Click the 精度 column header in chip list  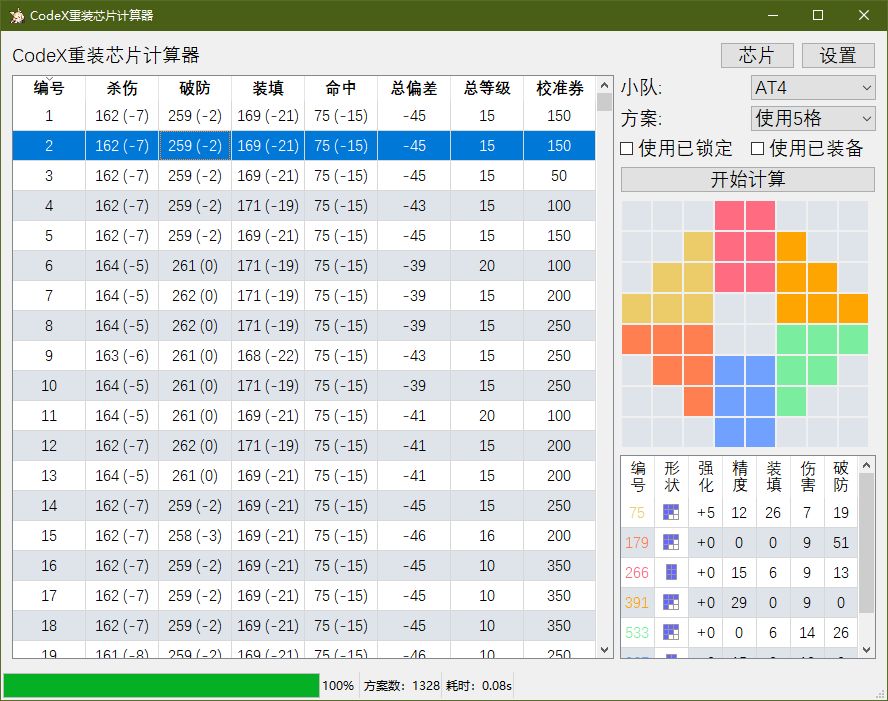pos(740,477)
